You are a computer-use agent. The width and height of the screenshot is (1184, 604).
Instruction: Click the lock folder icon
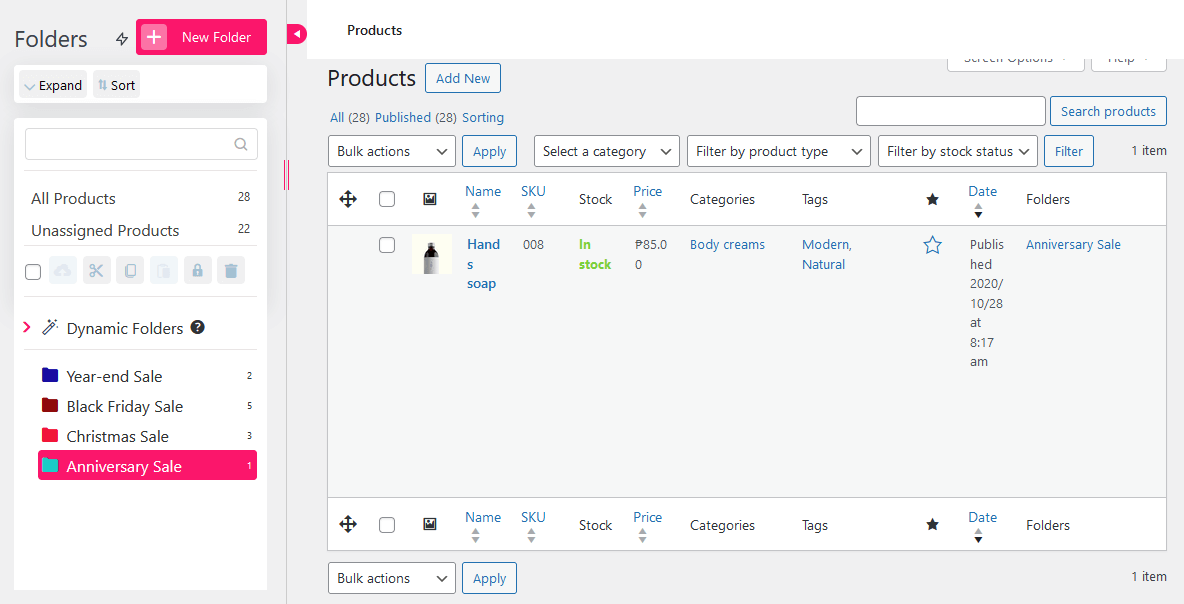[x=197, y=270]
